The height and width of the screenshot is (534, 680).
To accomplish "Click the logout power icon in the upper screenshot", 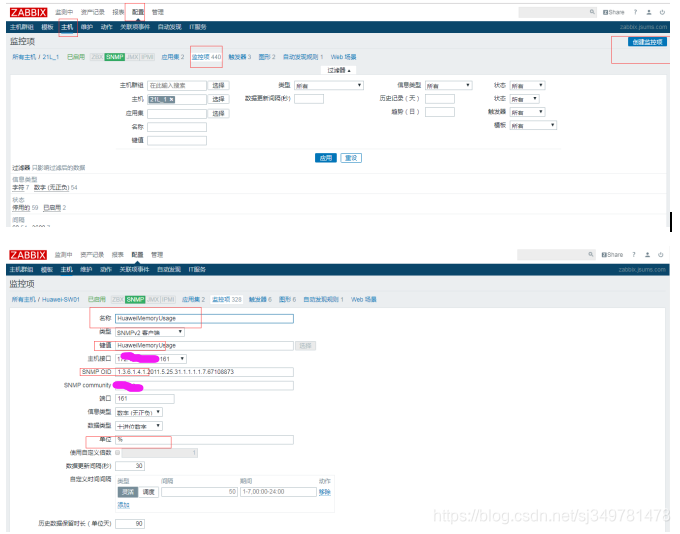I will pyautogui.click(x=662, y=12).
